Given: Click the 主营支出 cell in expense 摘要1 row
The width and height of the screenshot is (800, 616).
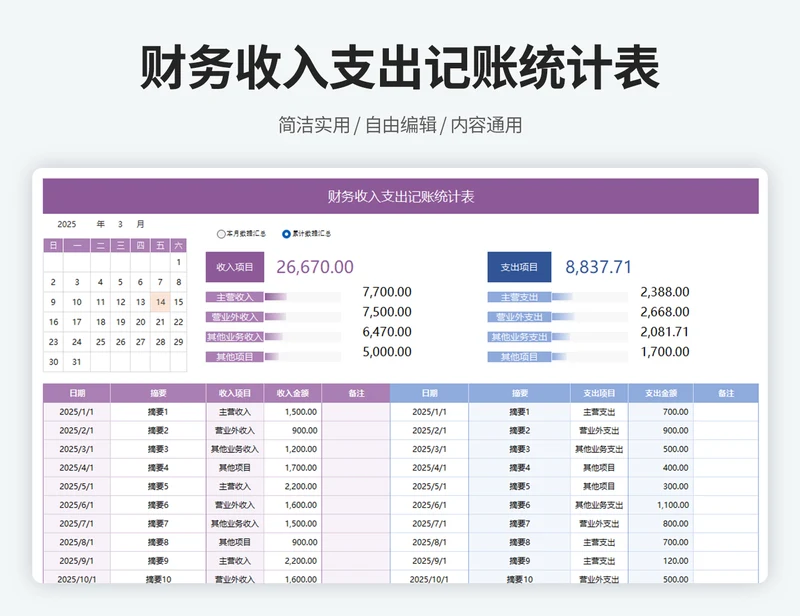Looking at the screenshot, I should point(599,412).
